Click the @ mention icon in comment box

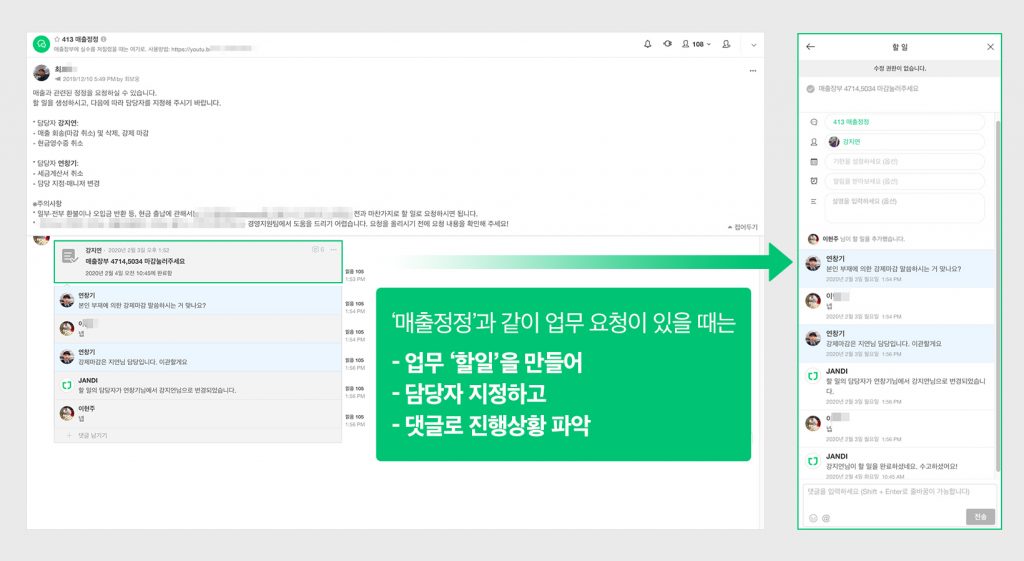click(x=826, y=518)
